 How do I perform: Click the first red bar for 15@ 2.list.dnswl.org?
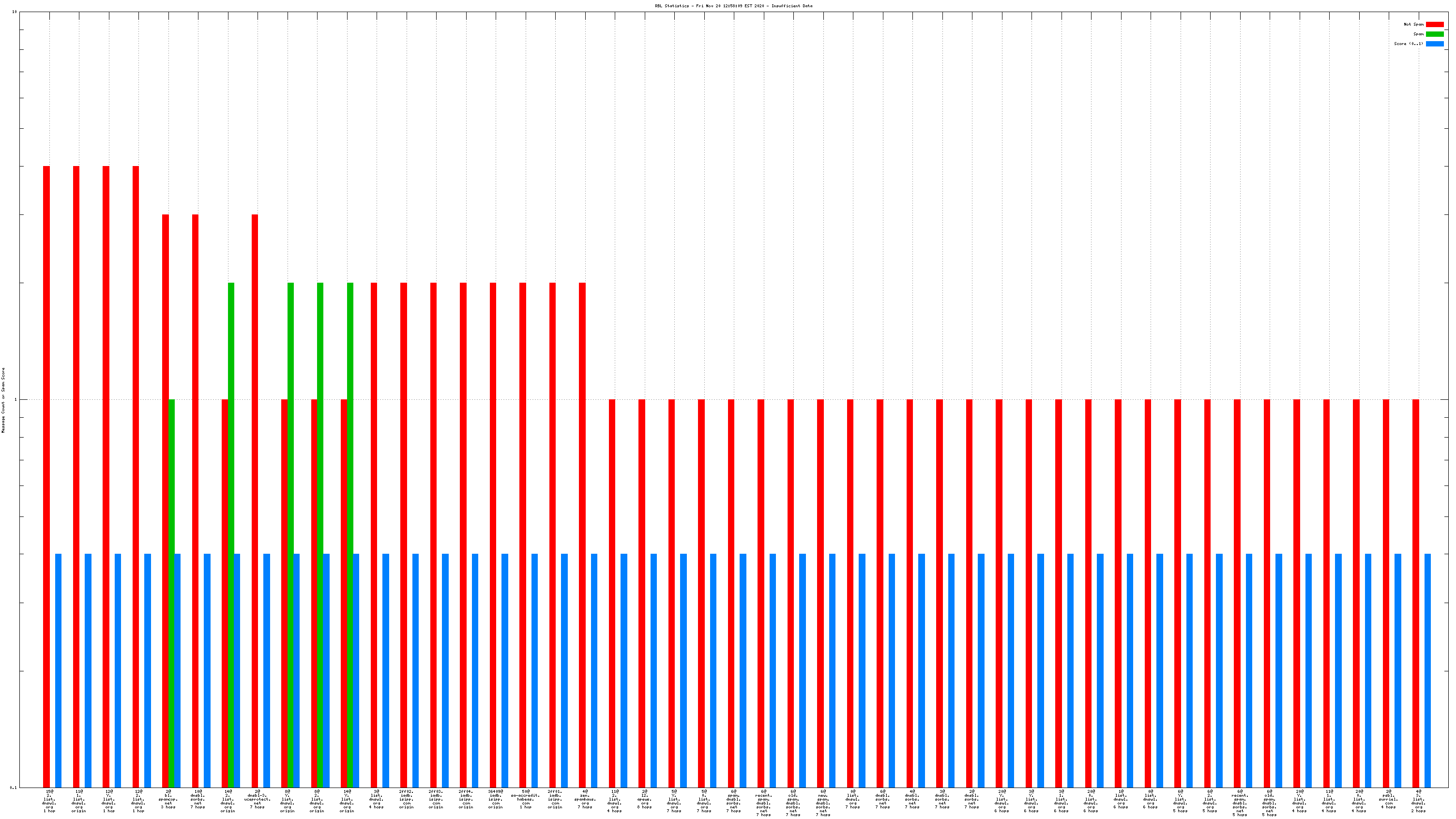46,475
